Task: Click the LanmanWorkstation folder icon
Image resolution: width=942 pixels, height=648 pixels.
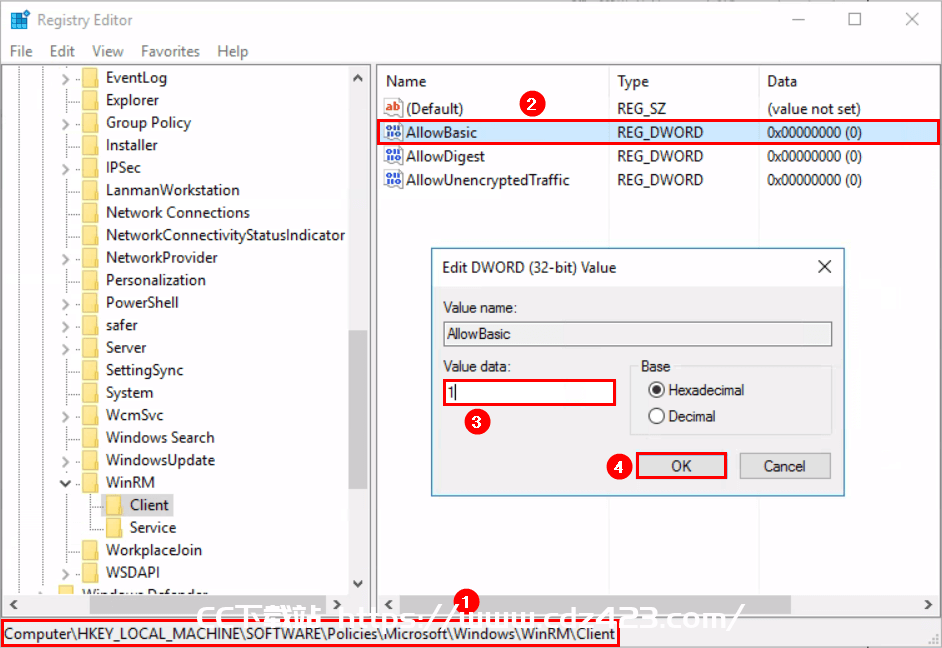Action: pos(90,190)
